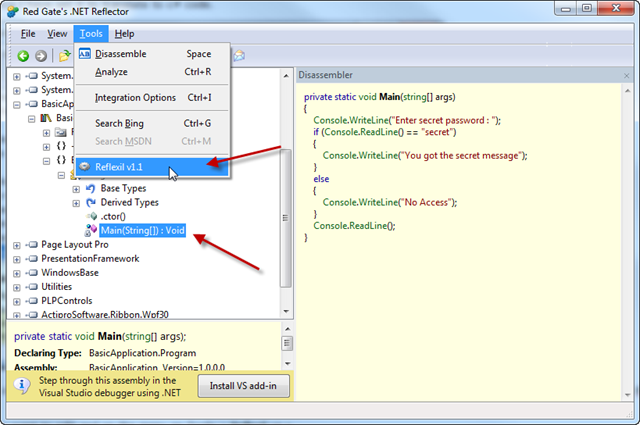640x425 pixels.
Task: Click the Base Types undo-arrow icon
Action: tap(91, 188)
